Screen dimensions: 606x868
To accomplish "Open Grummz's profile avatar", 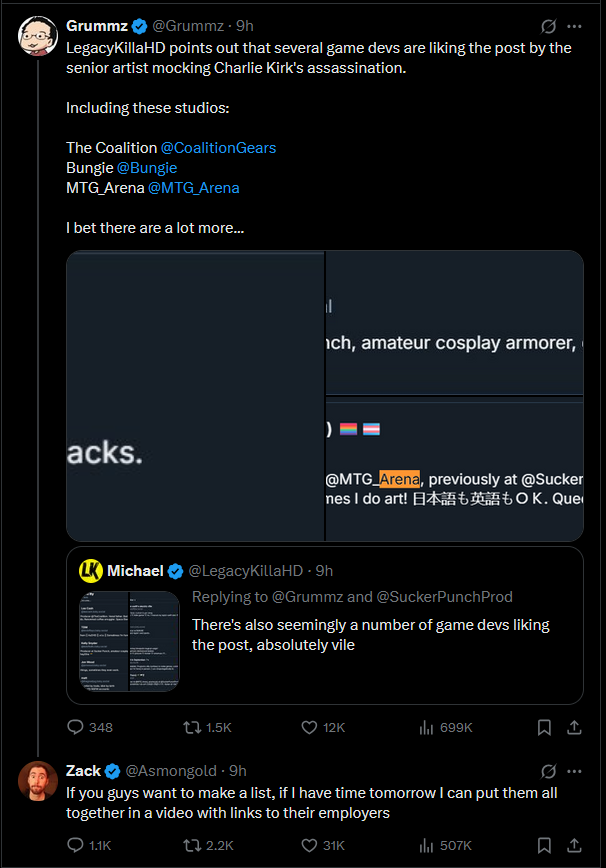I will [37, 37].
